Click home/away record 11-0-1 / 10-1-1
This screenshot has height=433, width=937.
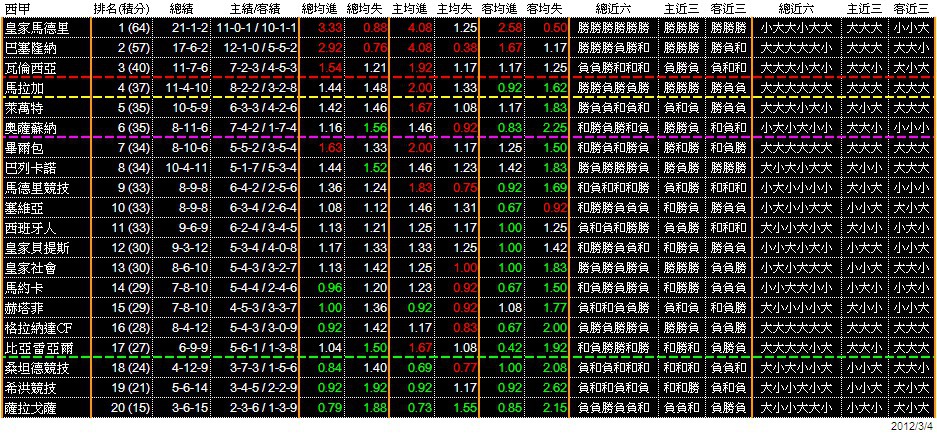pos(257,27)
